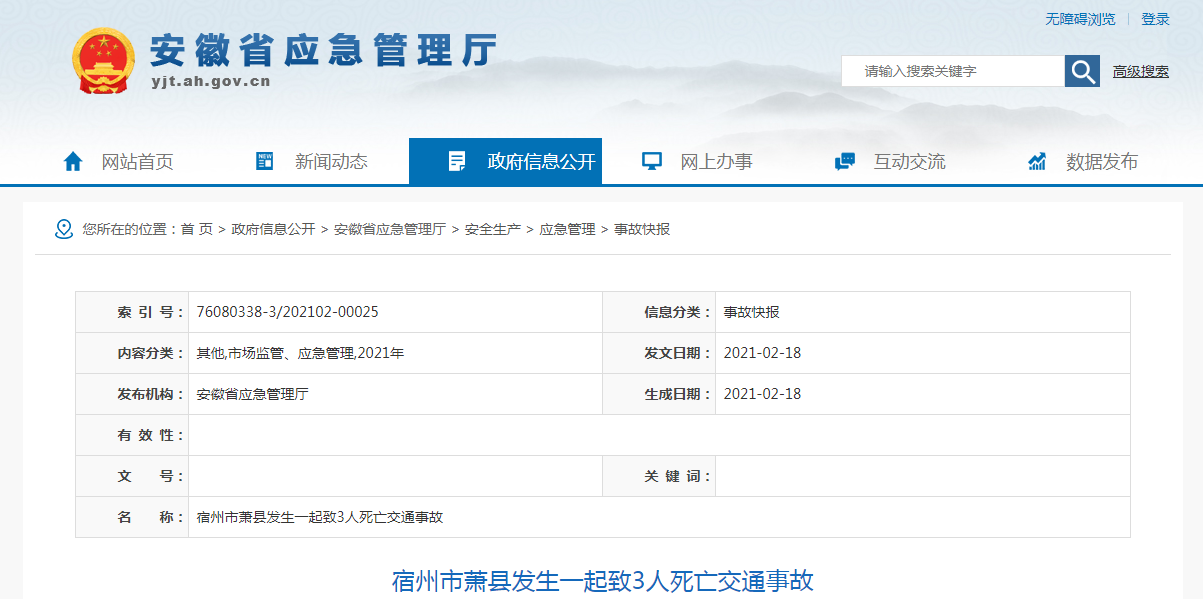Click the 文号 label cell
Image resolution: width=1203 pixels, height=599 pixels.
(x=132, y=476)
